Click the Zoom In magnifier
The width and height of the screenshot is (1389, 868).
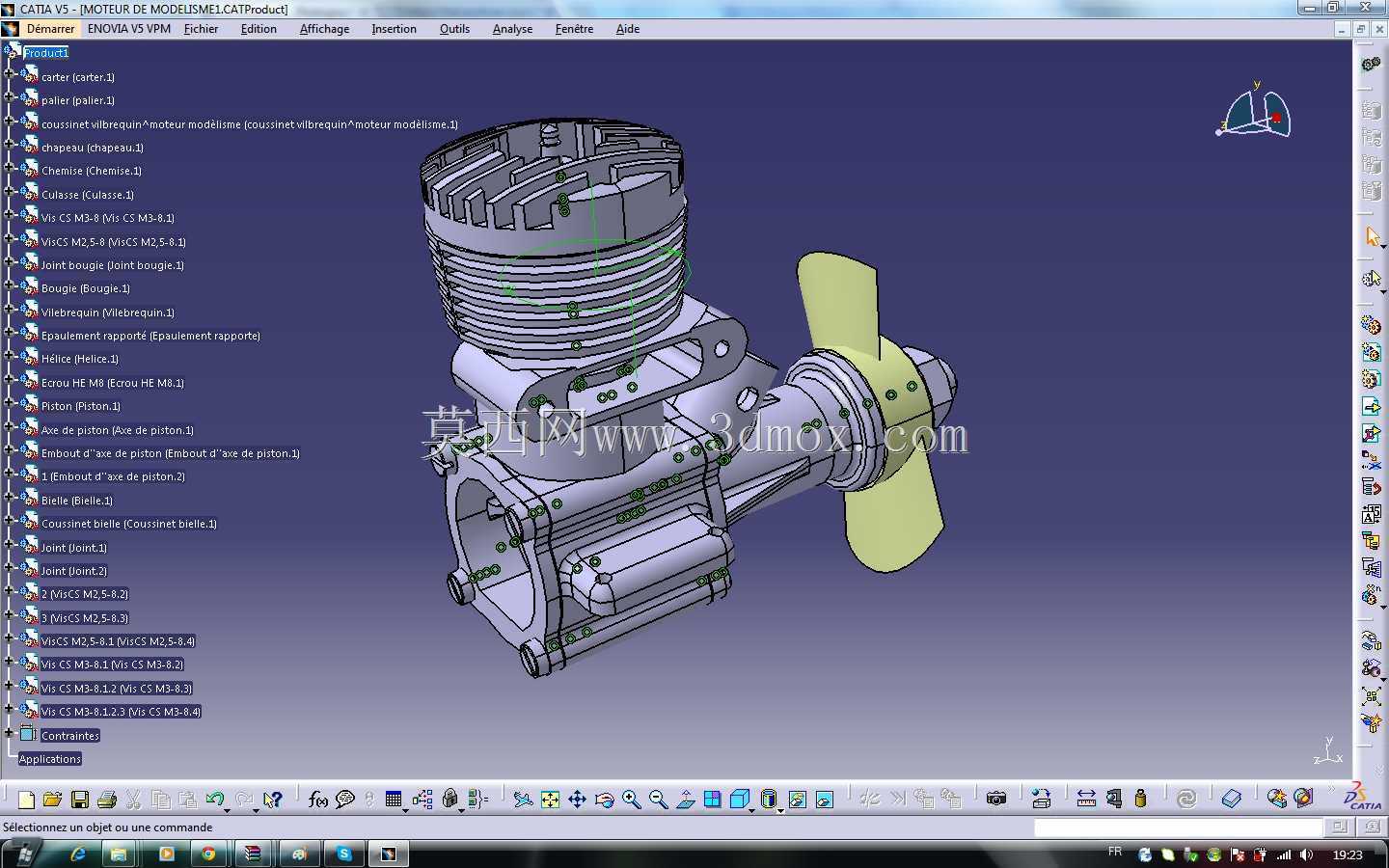[x=631, y=800]
